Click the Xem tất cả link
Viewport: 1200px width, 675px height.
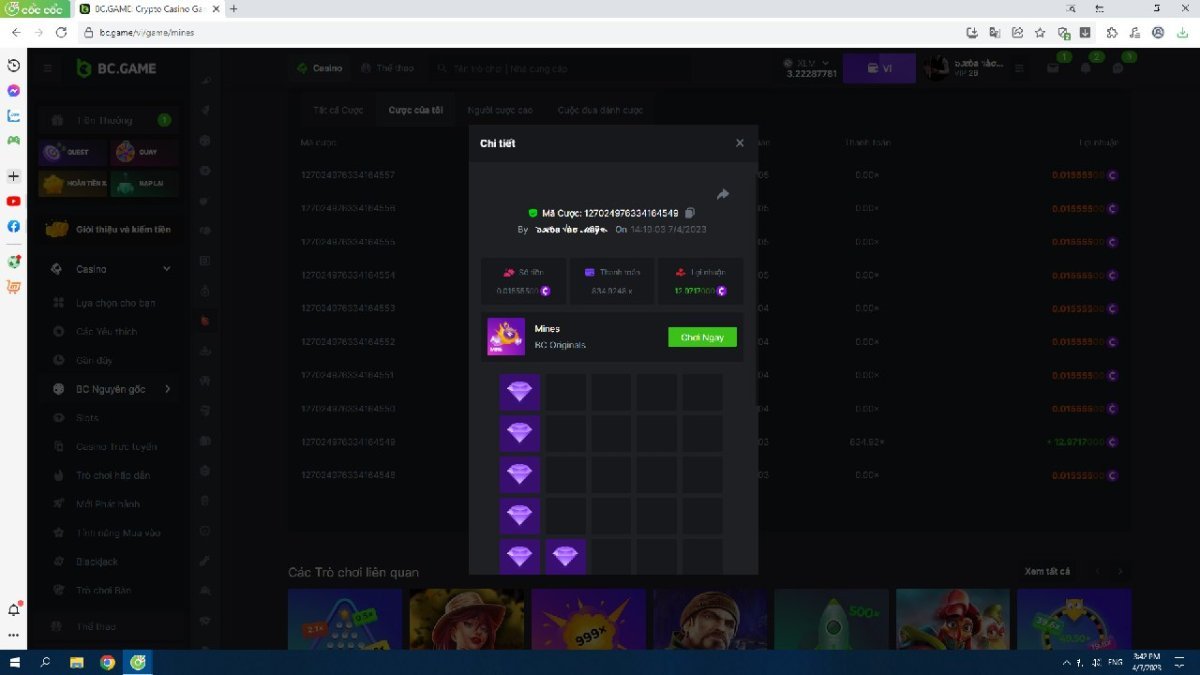coord(1047,571)
